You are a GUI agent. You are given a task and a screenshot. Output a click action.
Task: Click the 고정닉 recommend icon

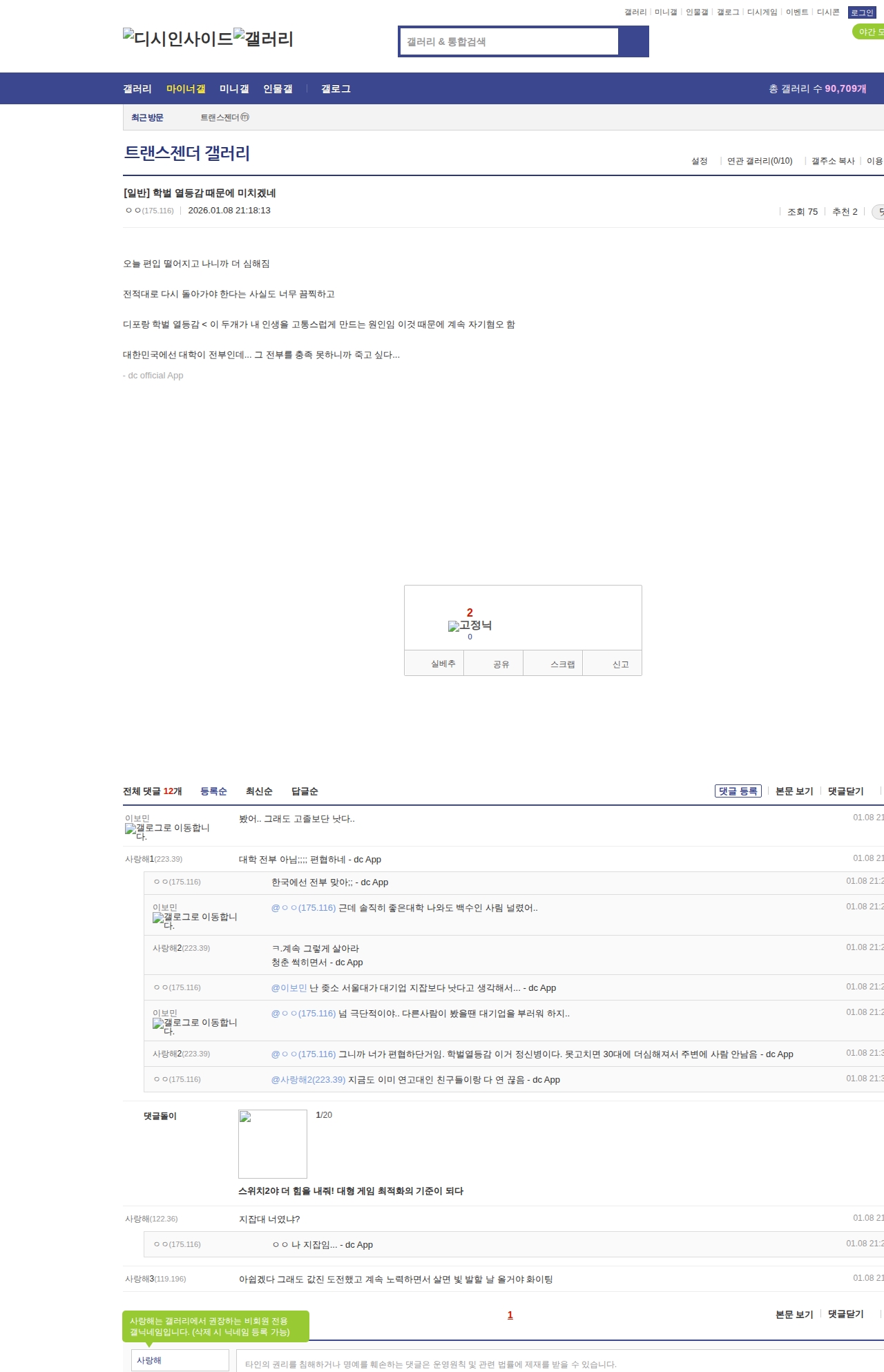click(470, 626)
